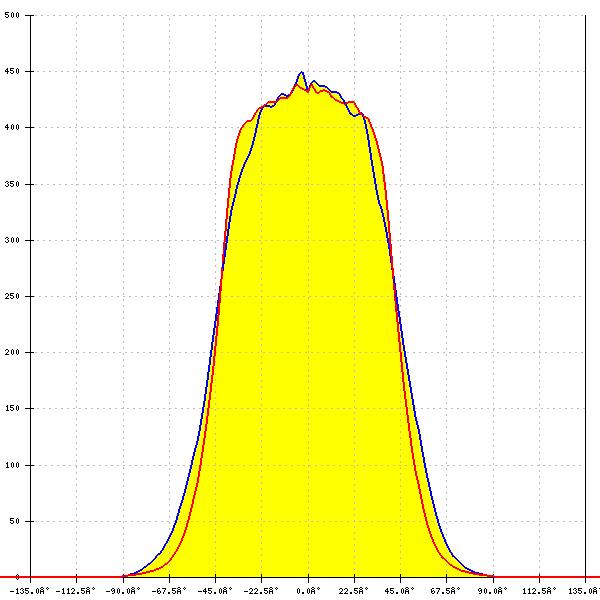The width and height of the screenshot is (600, 600).
Task: Click the 150 y-axis label
Action: [12, 408]
